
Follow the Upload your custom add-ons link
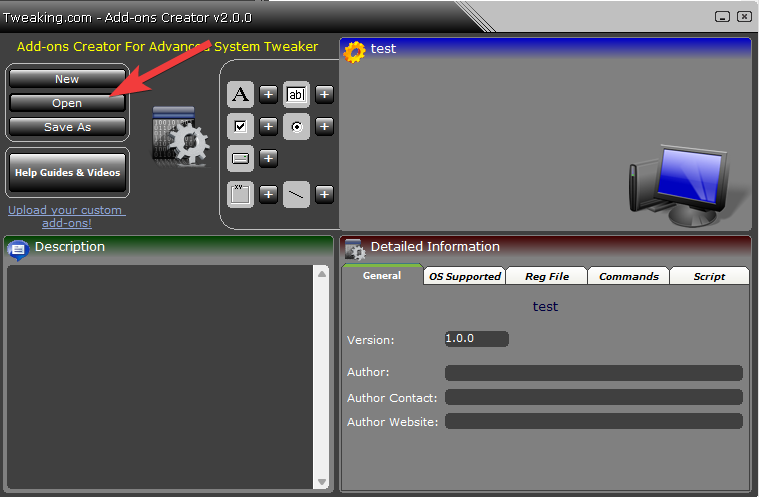pos(66,216)
